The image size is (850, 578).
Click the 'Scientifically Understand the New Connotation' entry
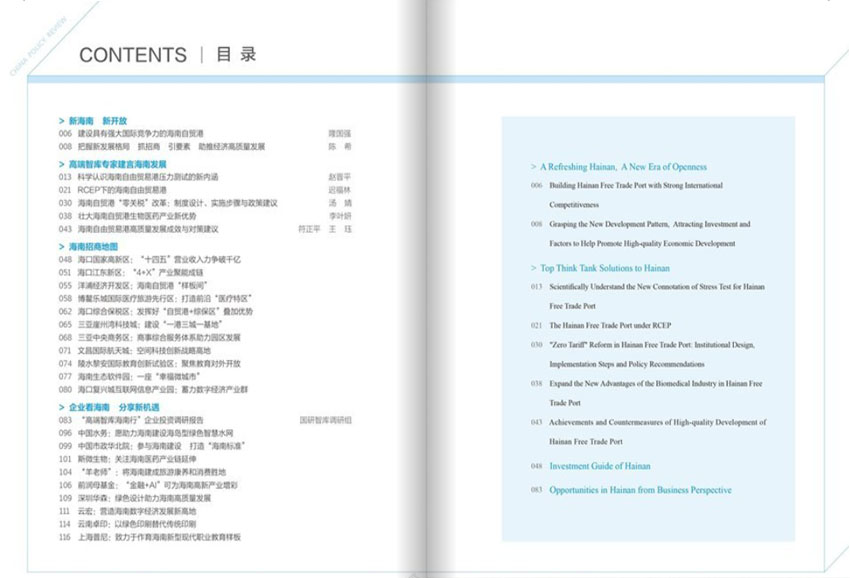coord(656,287)
